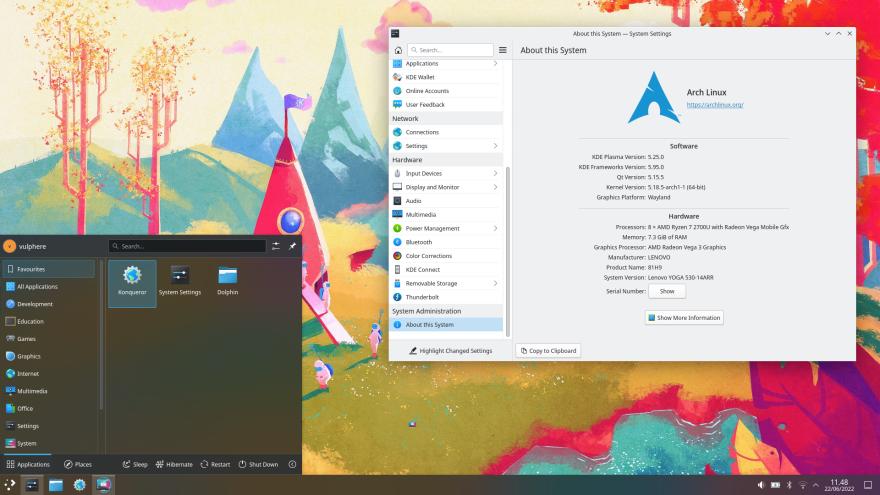Image resolution: width=880 pixels, height=495 pixels.
Task: Open Games category in launcher
Action: tap(49, 338)
